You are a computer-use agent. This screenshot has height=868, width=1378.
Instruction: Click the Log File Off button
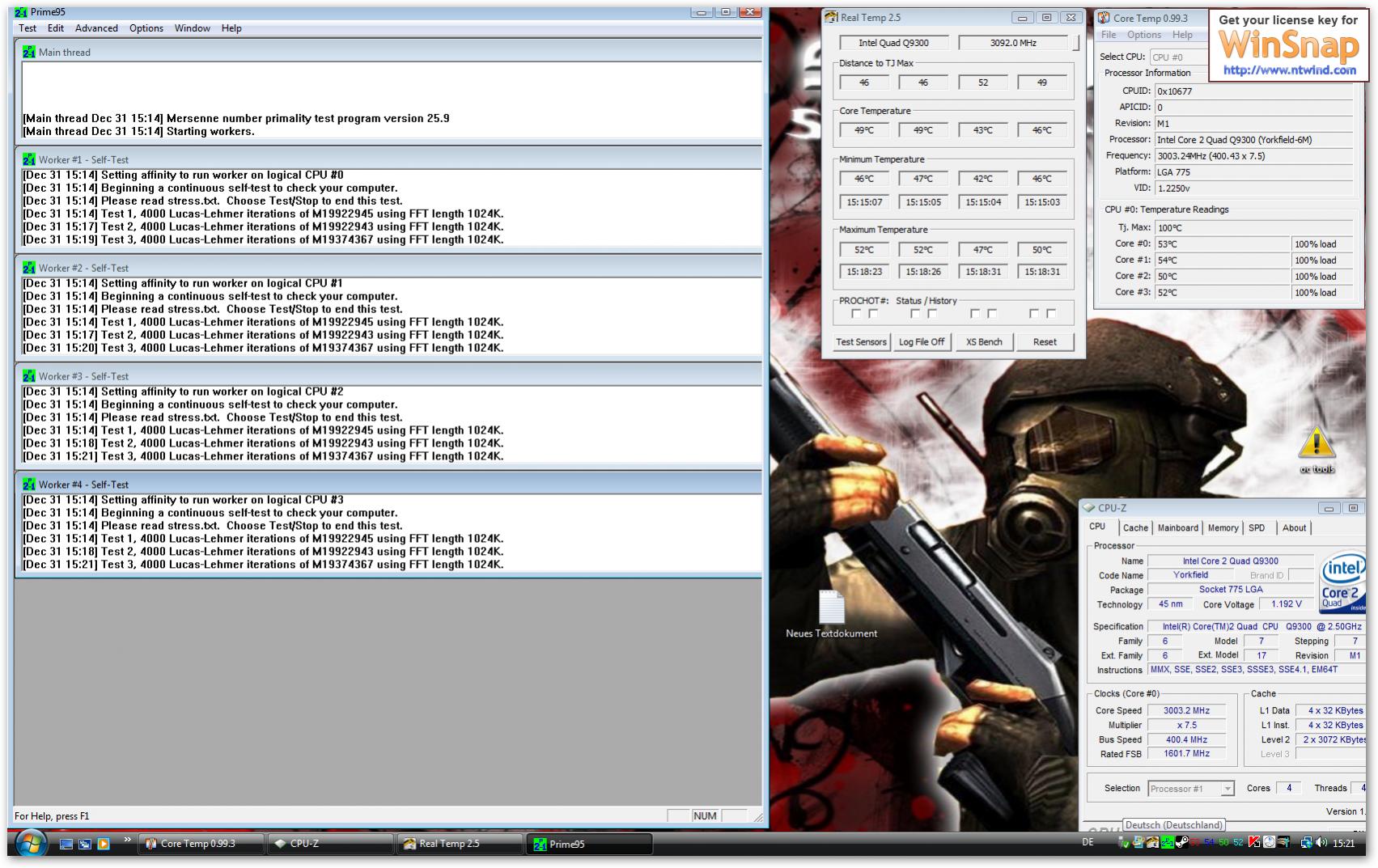tap(922, 342)
